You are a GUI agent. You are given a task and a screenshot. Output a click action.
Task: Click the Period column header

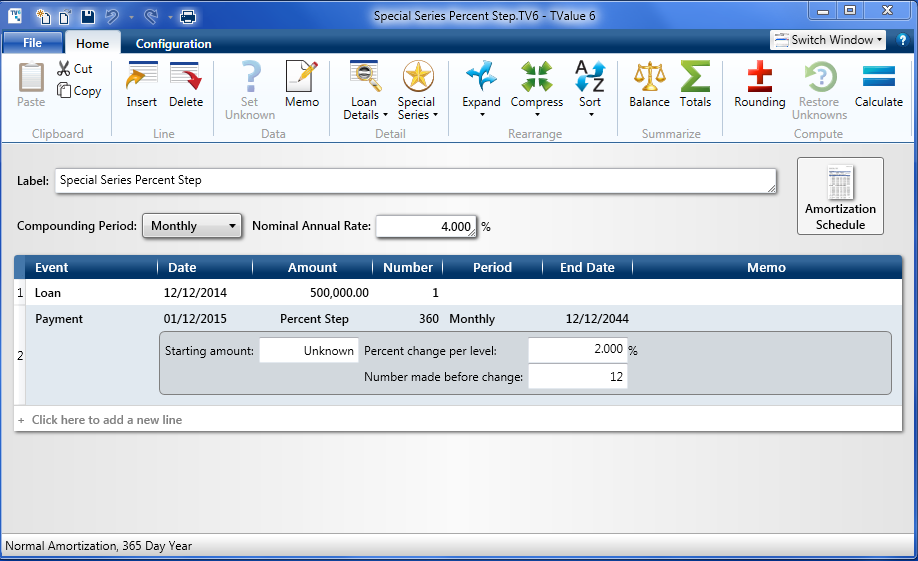tap(492, 268)
